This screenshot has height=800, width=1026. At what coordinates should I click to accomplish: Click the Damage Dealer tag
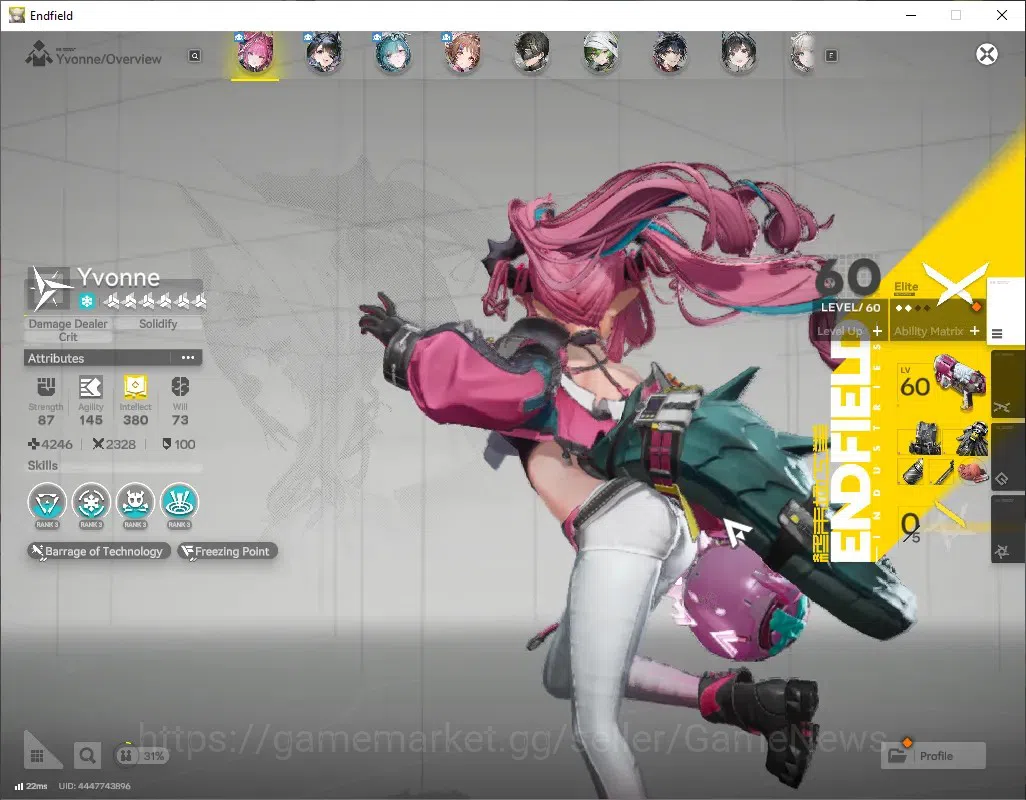click(x=68, y=324)
